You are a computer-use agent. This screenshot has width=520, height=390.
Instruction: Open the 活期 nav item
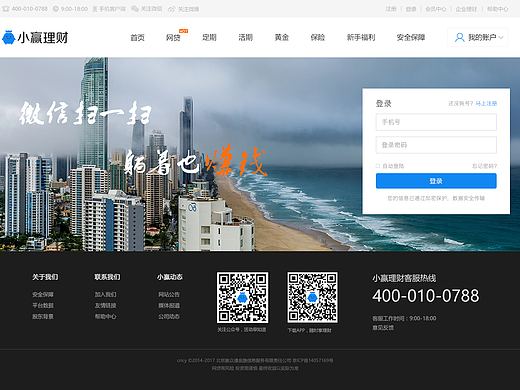click(245, 37)
